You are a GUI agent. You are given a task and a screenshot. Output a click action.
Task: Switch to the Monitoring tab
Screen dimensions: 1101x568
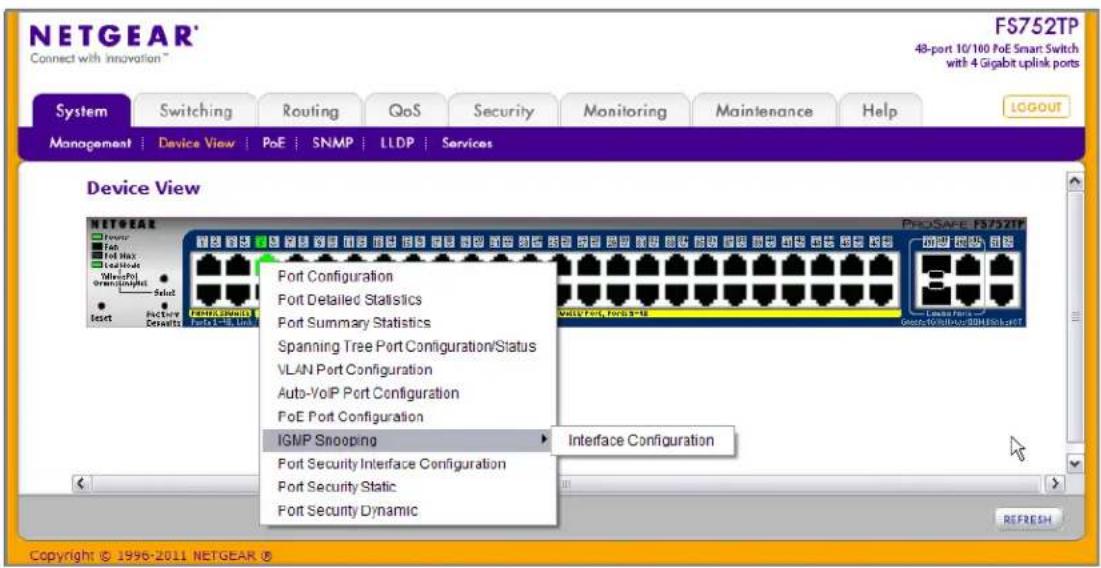coord(624,111)
